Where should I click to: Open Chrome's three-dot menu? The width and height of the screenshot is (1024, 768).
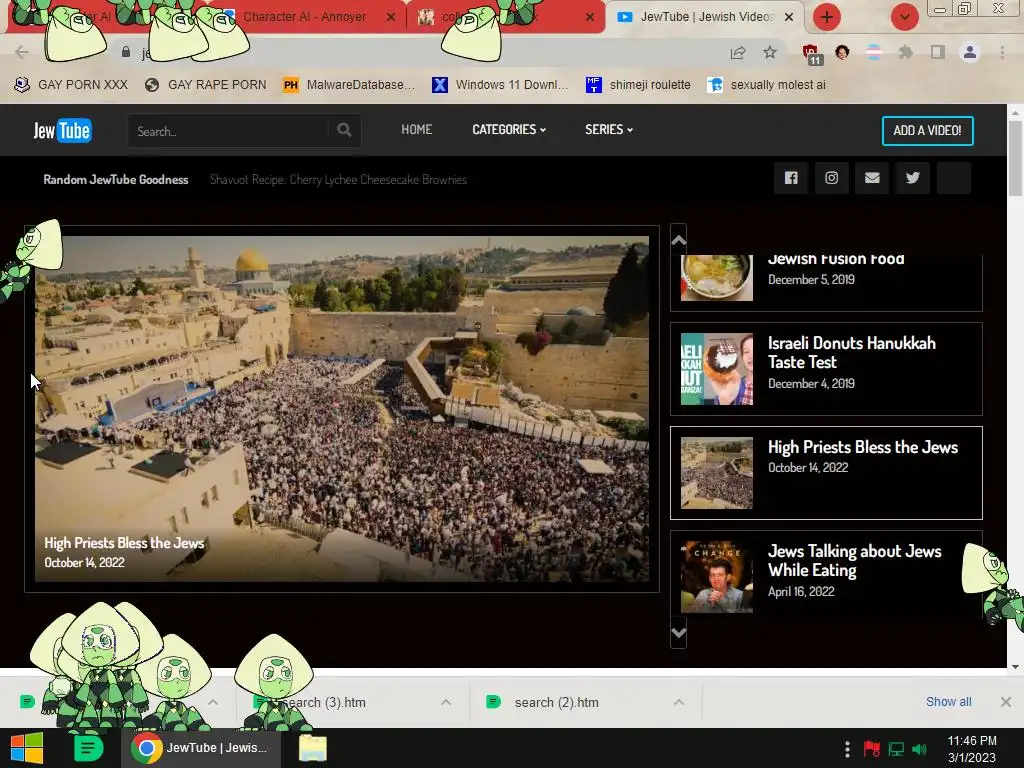(x=1002, y=52)
